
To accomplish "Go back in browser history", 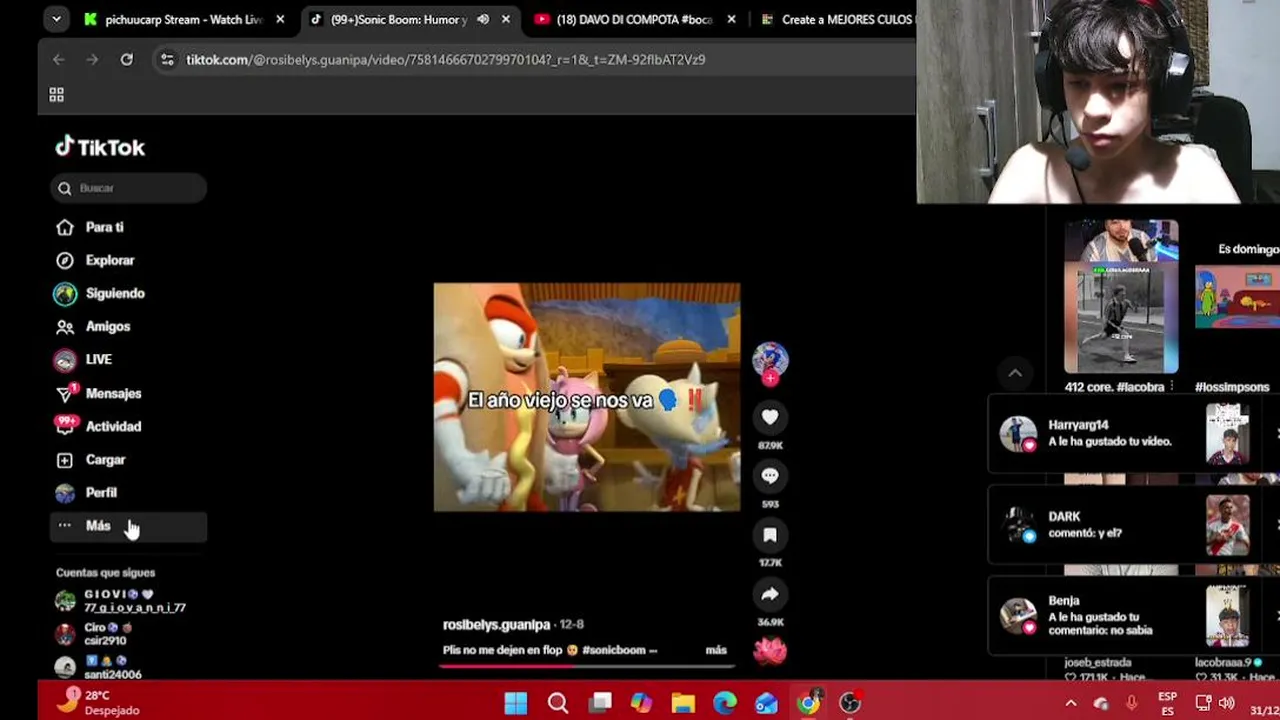I will click(x=59, y=60).
